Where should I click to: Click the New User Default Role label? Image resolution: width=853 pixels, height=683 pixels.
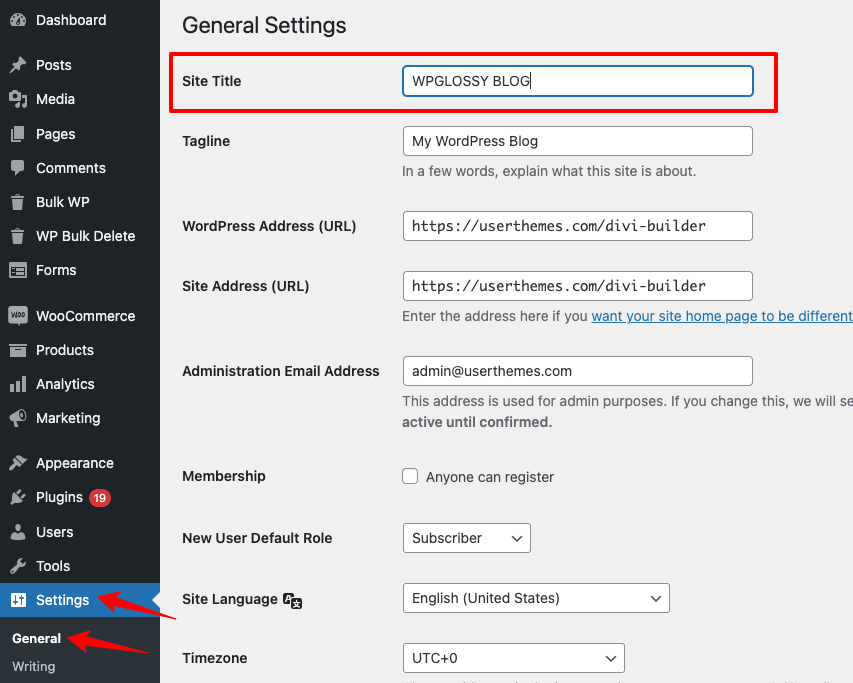click(257, 538)
